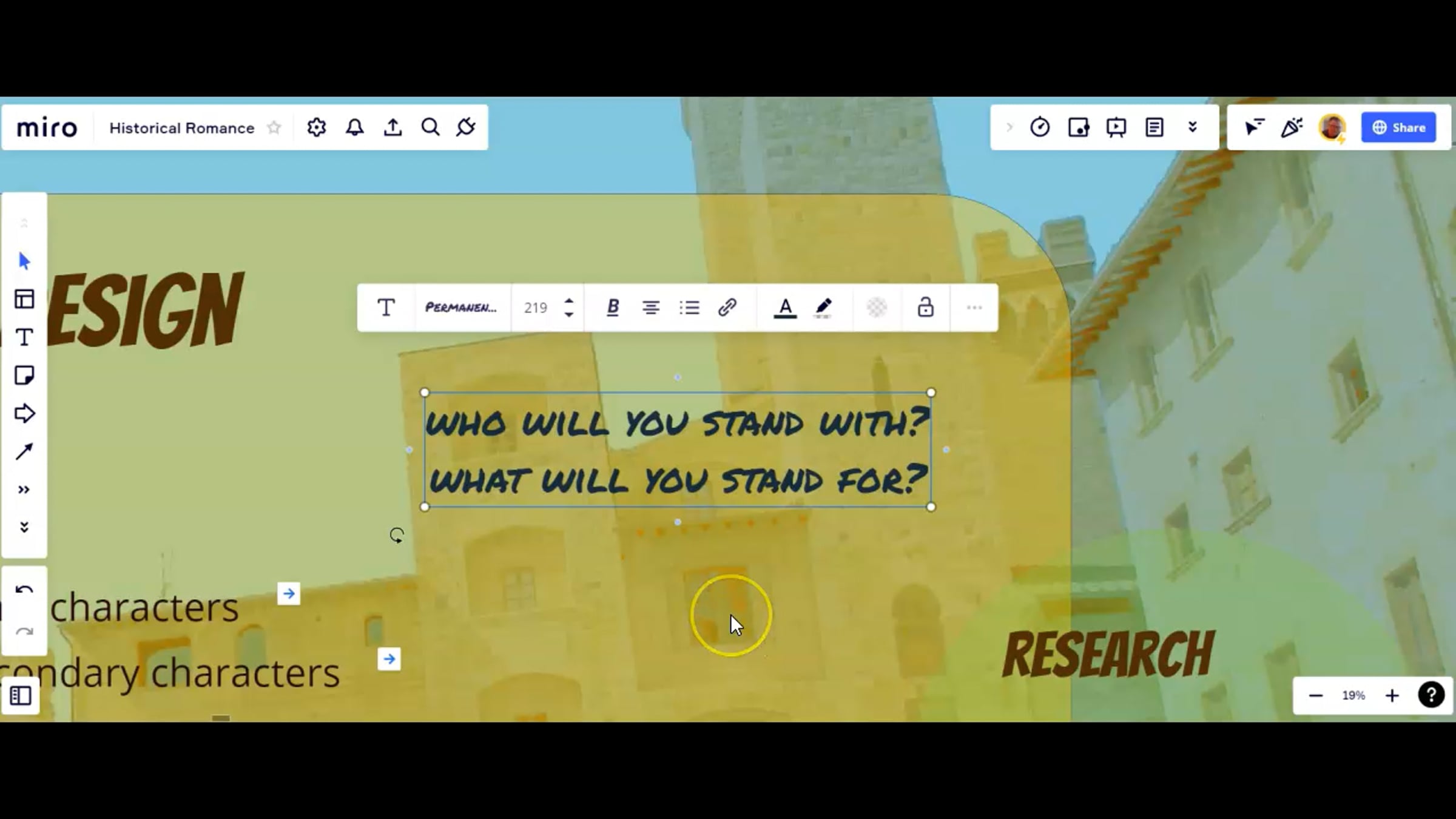This screenshot has width=1456, height=819.
Task: Open the Historical Romance board title
Action: click(181, 128)
